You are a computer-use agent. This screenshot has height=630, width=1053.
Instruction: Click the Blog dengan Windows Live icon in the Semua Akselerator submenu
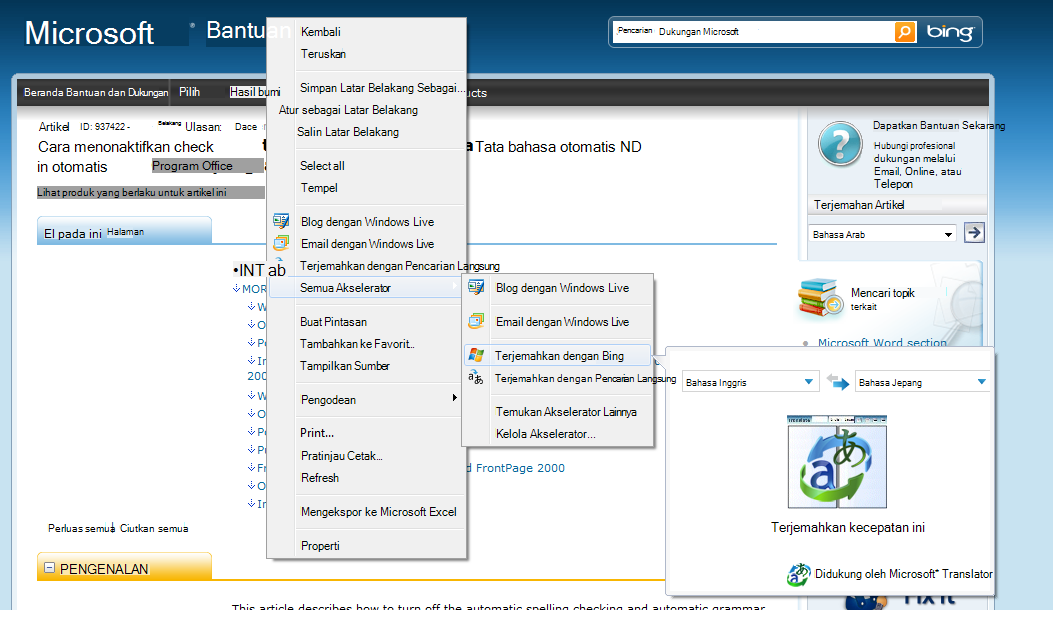pyautogui.click(x=476, y=288)
